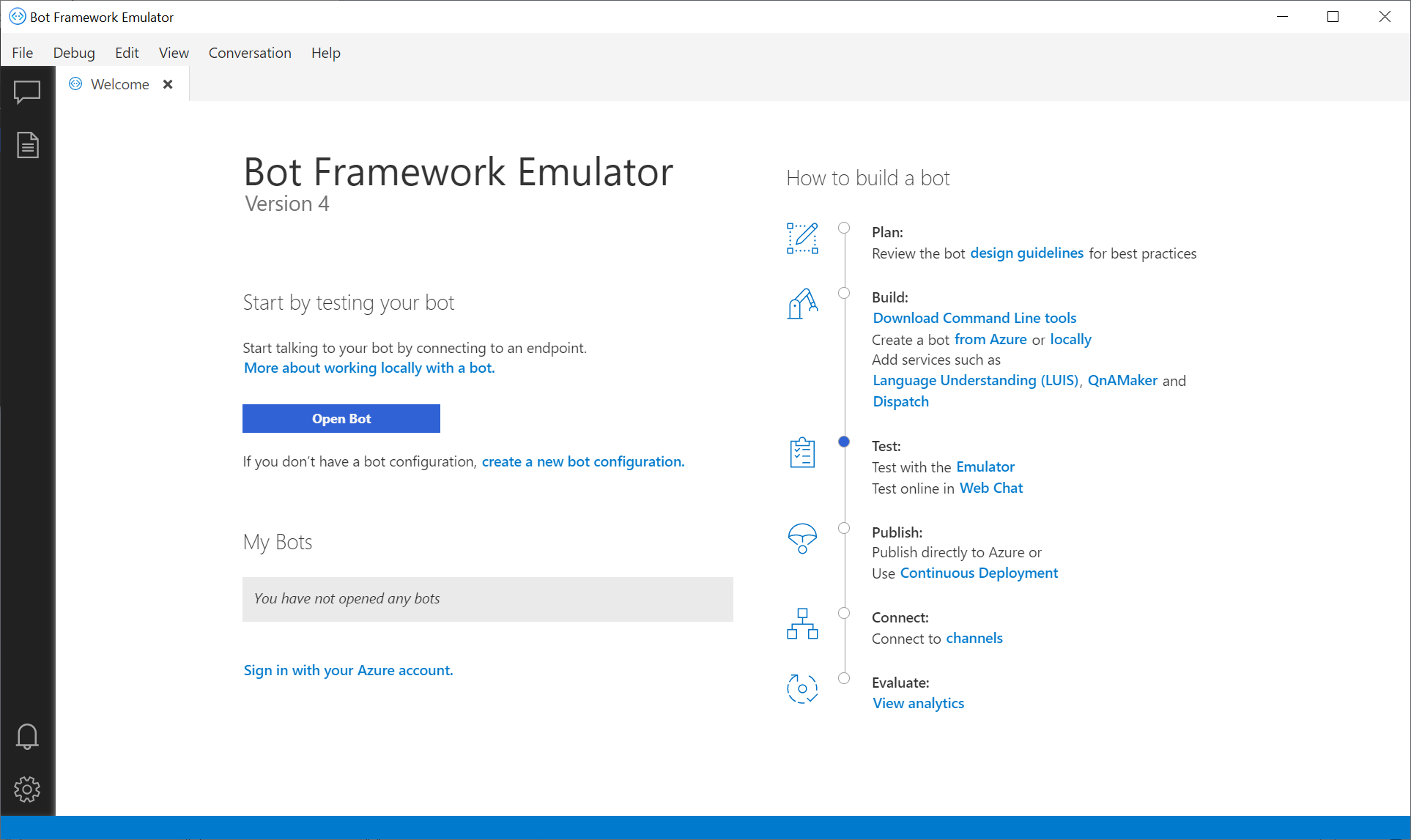Close the Welcome tab
Viewport: 1411px width, 840px height.
pyautogui.click(x=168, y=84)
